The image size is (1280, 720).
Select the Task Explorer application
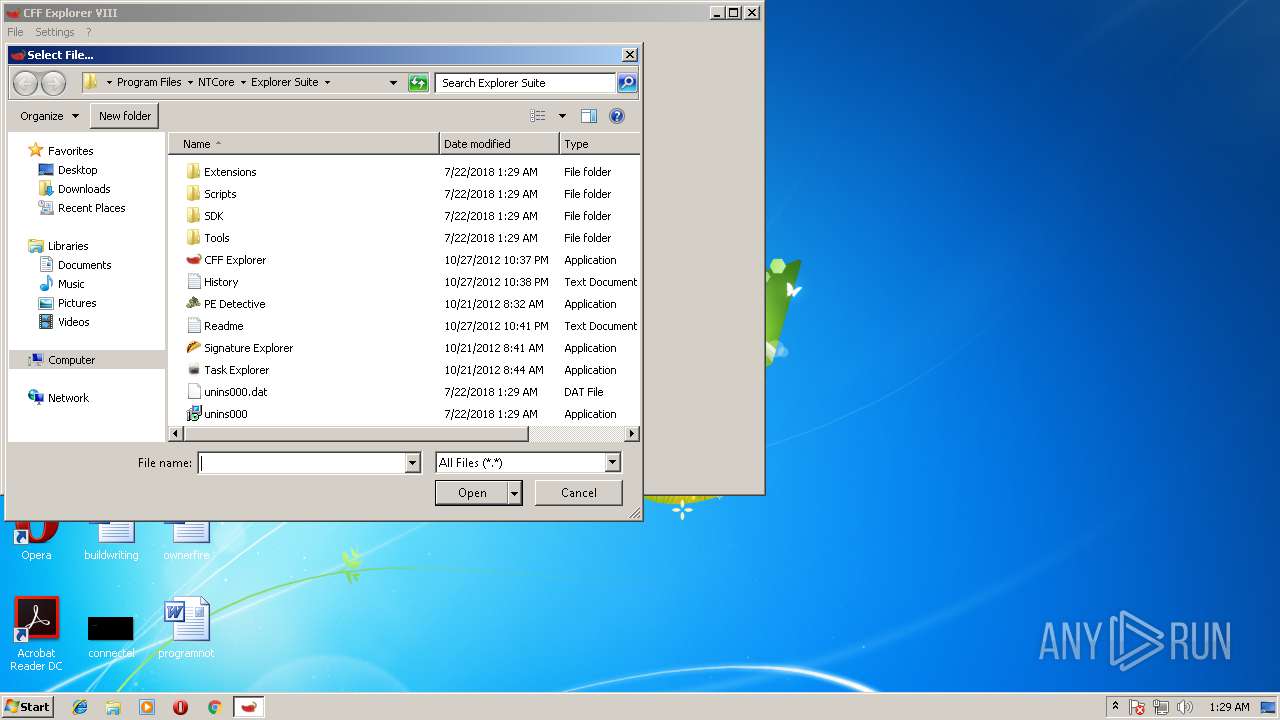click(x=236, y=370)
